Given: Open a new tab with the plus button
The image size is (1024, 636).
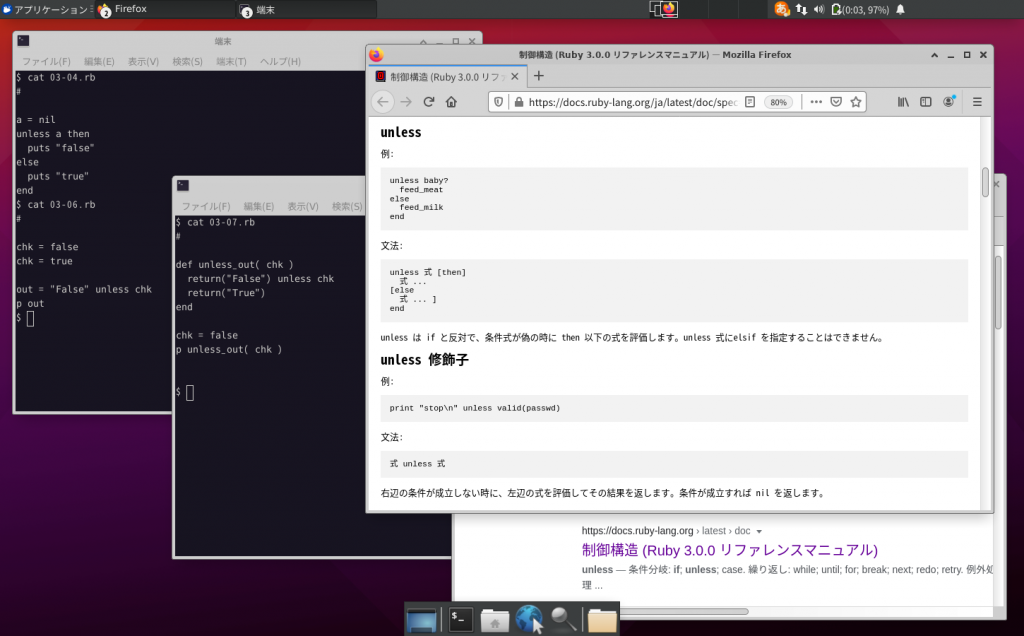Looking at the screenshot, I should coord(538,75).
